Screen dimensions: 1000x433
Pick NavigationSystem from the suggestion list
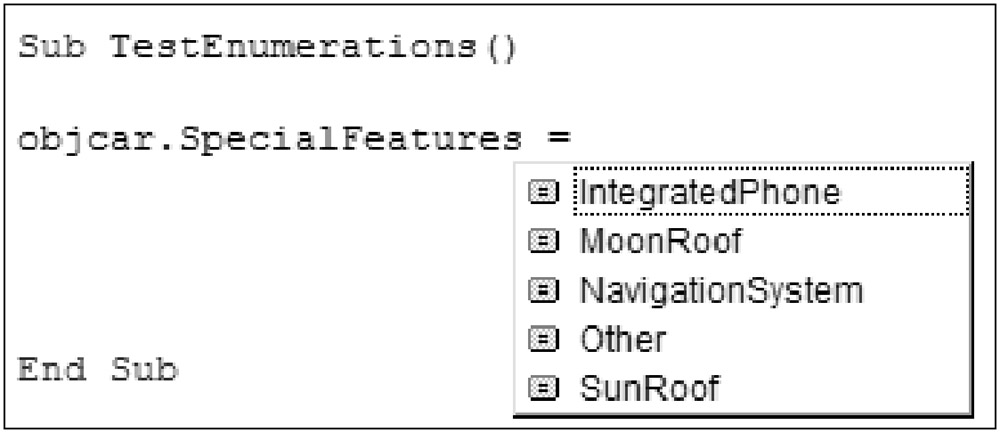pyautogui.click(x=720, y=291)
